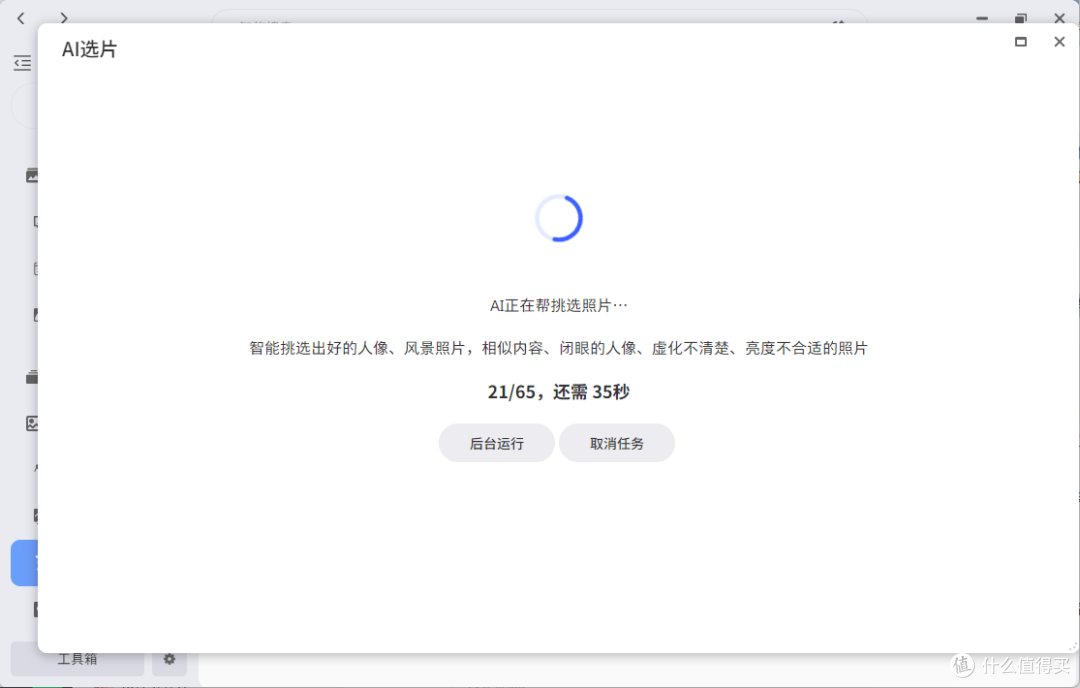Select the progress text 21/65，还需 35秒
This screenshot has width=1080, height=688.
tap(559, 392)
